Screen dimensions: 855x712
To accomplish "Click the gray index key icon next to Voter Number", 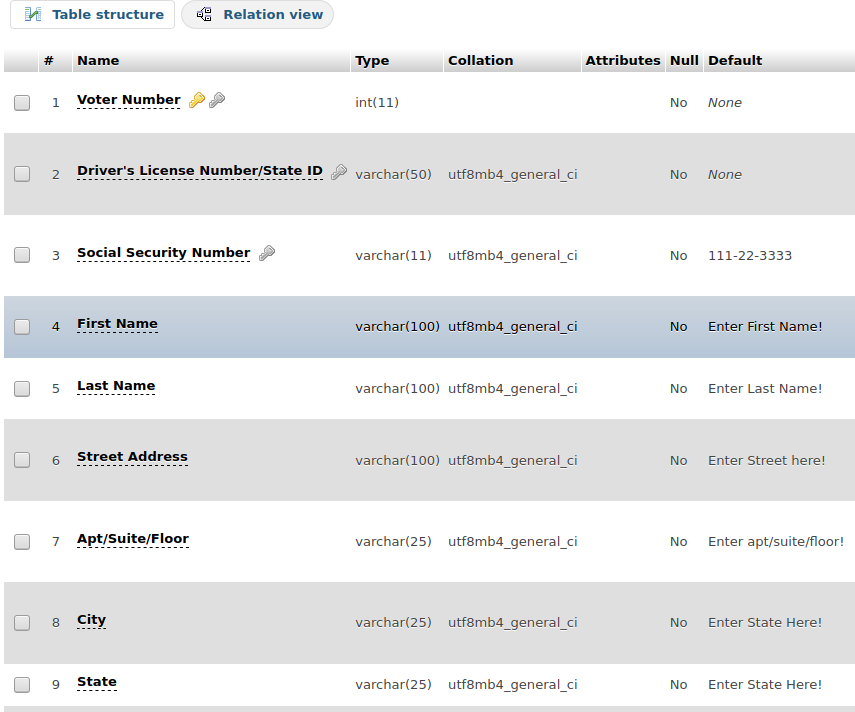I will click(217, 100).
